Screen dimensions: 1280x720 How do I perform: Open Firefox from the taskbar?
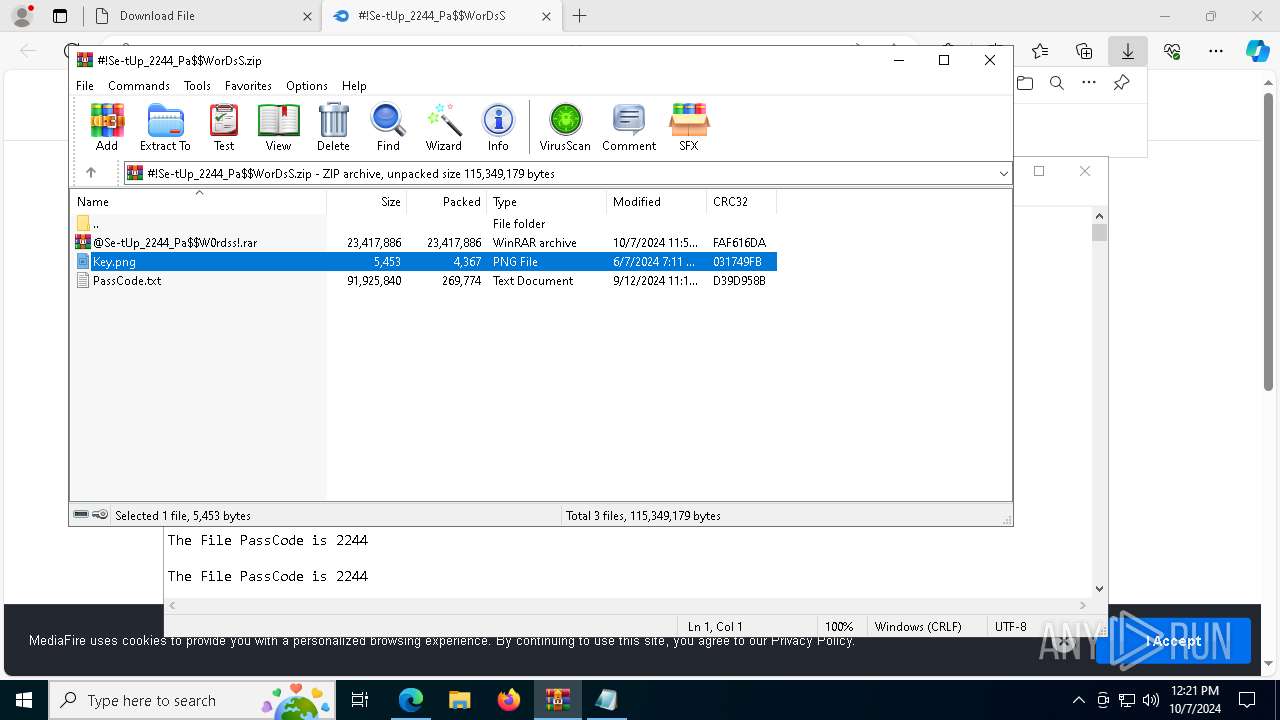pos(509,700)
